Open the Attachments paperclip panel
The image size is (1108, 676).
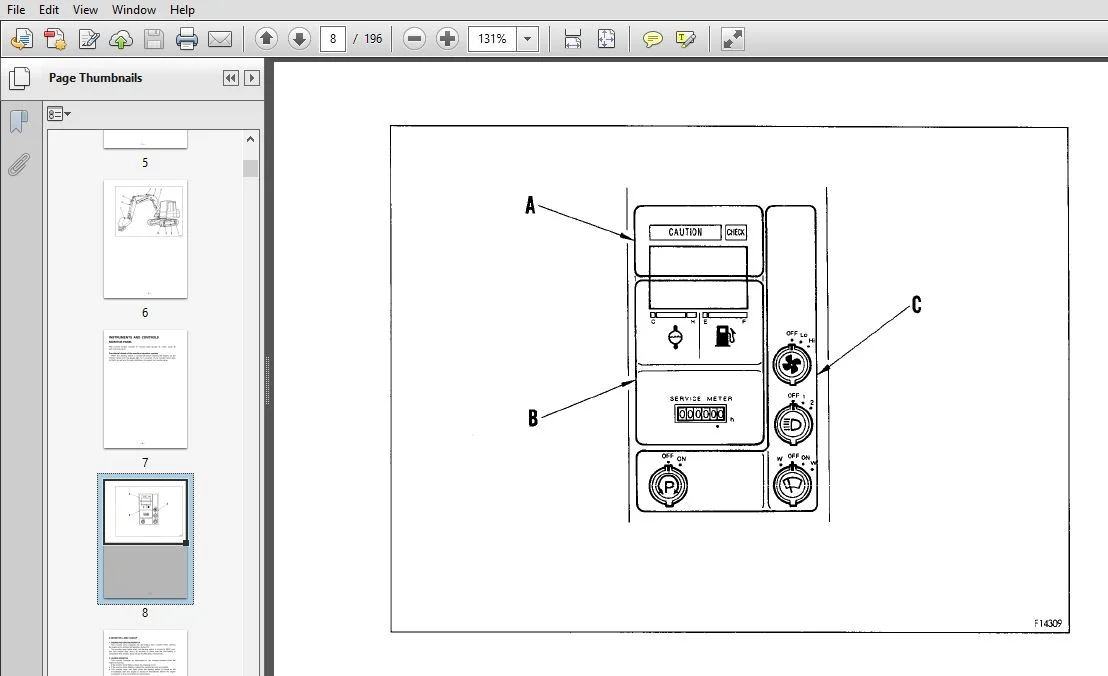[x=19, y=164]
